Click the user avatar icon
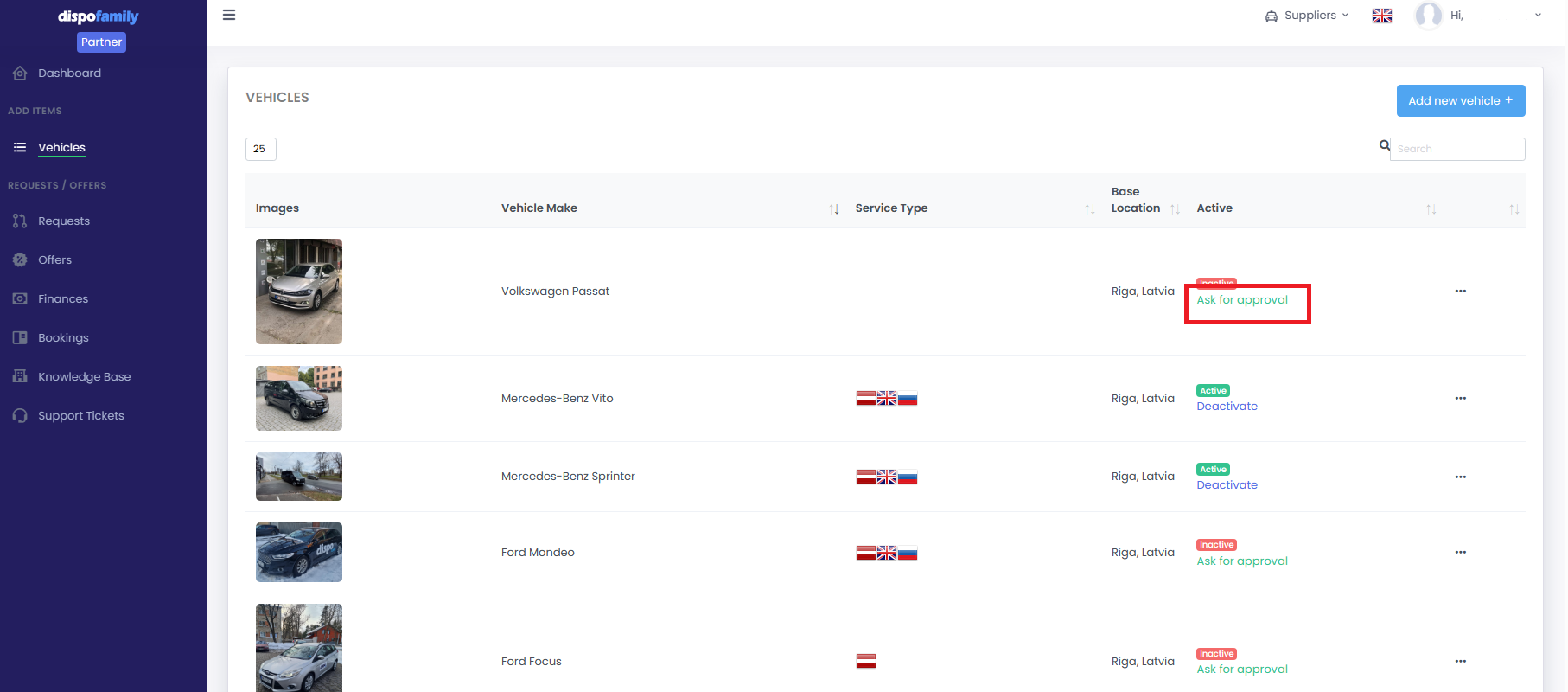1568x692 pixels. 1428,16
